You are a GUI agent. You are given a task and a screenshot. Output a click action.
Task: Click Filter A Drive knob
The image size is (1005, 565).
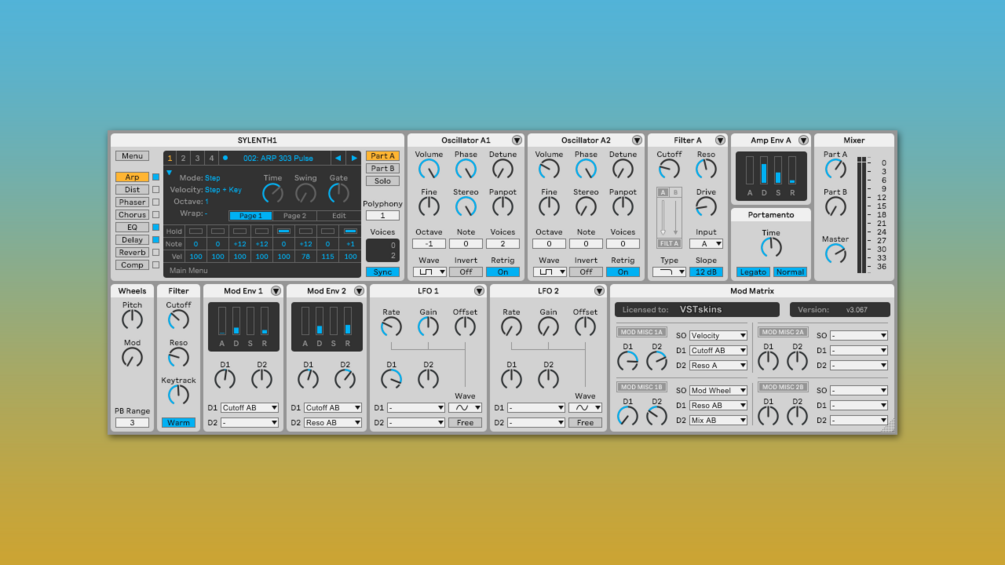706,207
